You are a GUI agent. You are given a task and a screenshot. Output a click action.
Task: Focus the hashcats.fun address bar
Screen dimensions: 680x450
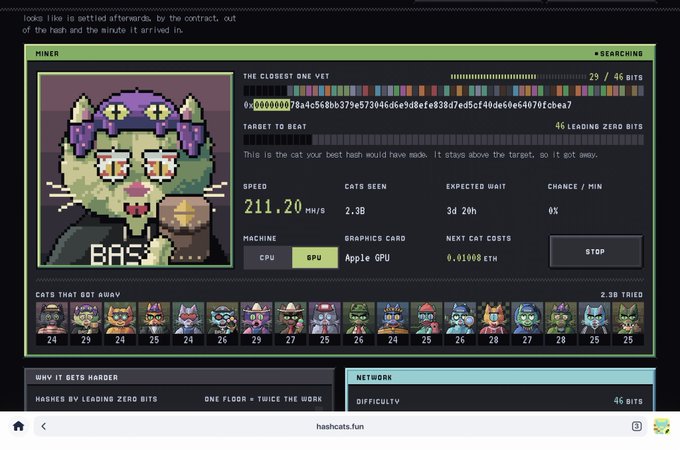click(340, 426)
